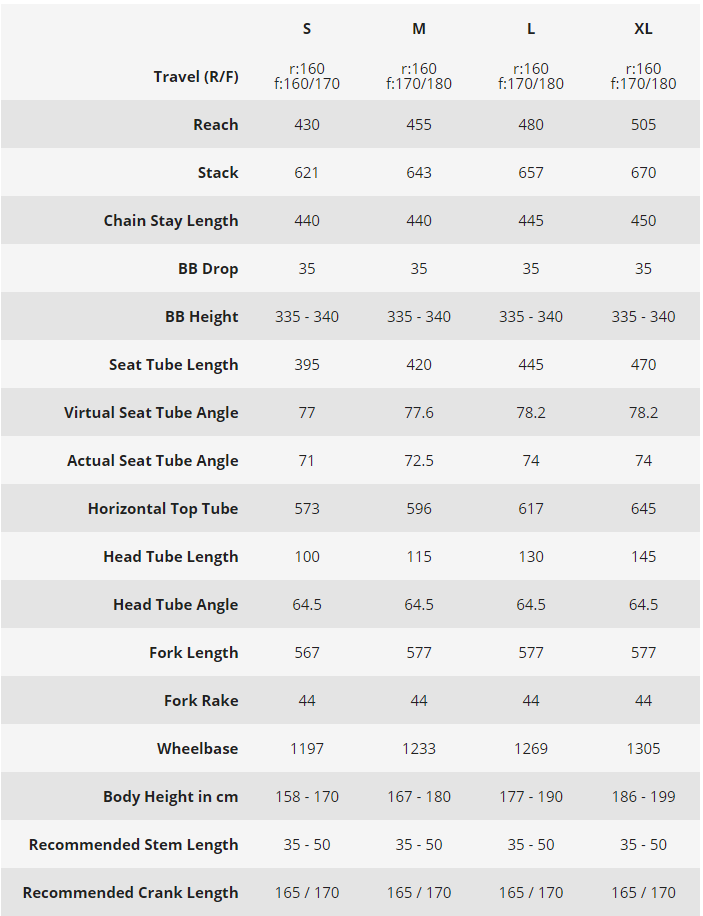Click the BB Drop row label
Screen dimensions: 703x916
[x=208, y=269]
